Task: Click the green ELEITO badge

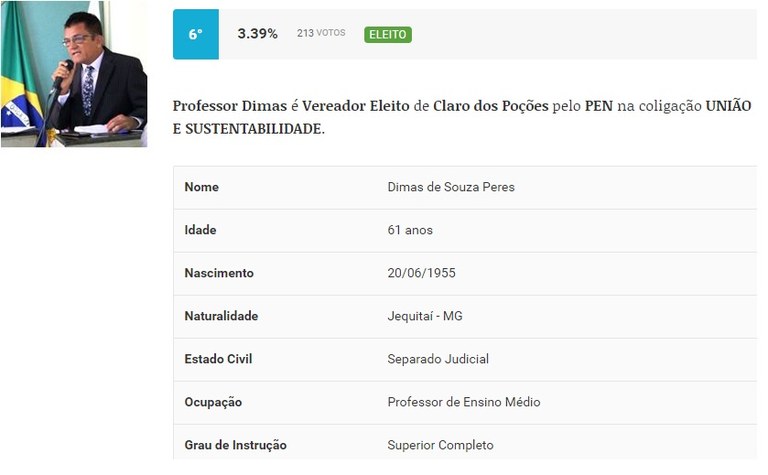Action: point(388,35)
